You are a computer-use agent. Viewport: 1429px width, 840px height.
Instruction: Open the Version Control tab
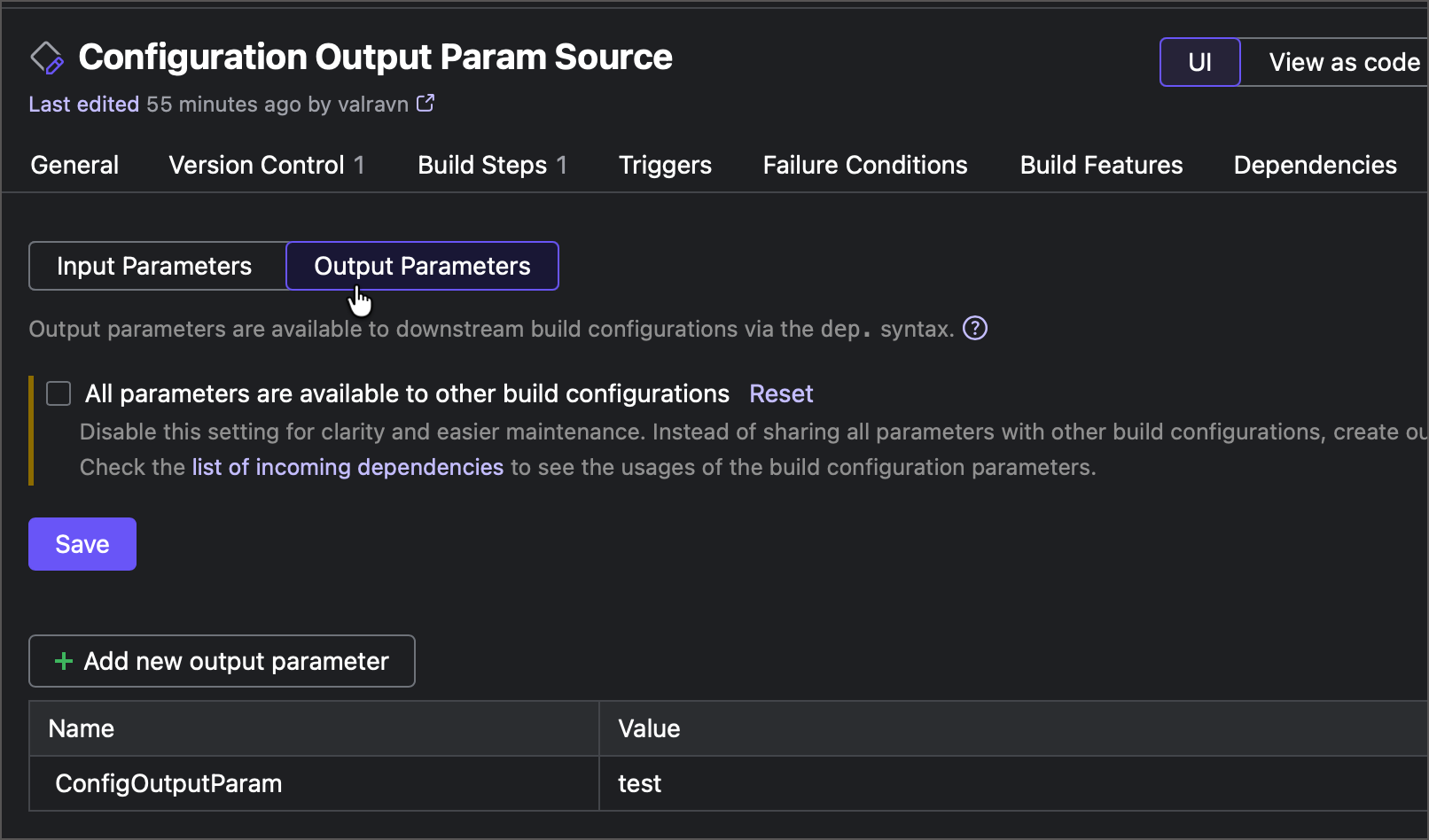[267, 165]
